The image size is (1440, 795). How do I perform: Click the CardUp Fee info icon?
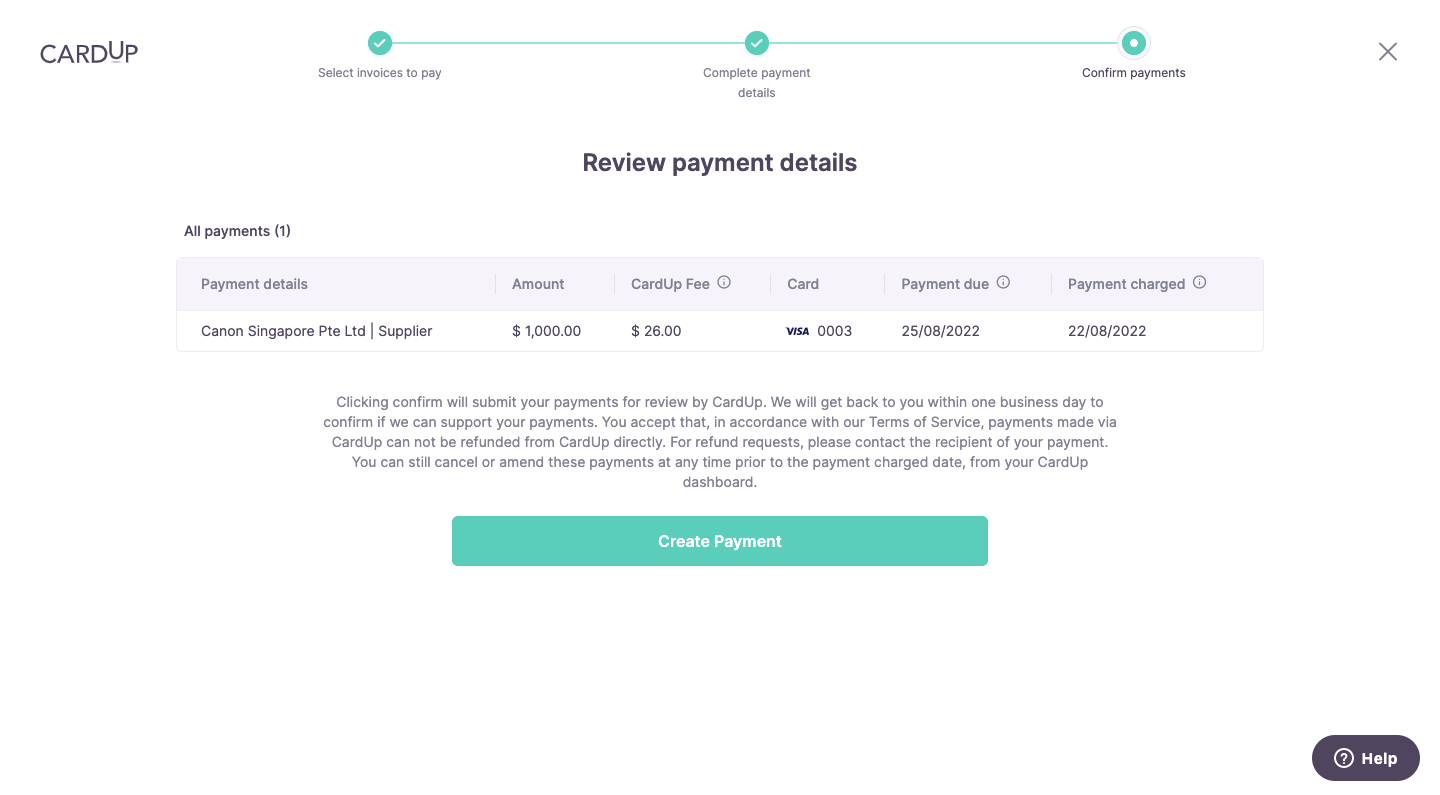[x=724, y=283]
